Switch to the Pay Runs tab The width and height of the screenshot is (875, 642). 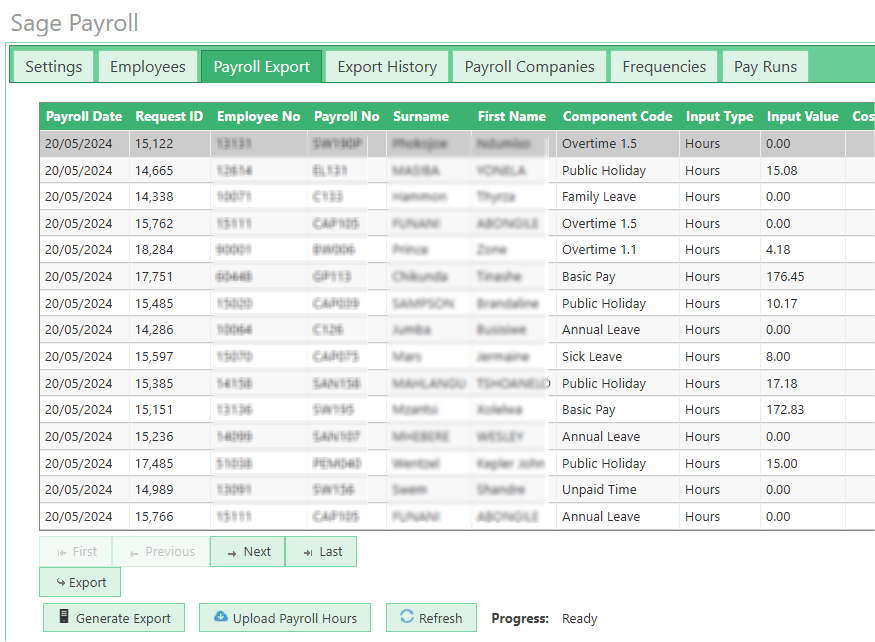[765, 66]
